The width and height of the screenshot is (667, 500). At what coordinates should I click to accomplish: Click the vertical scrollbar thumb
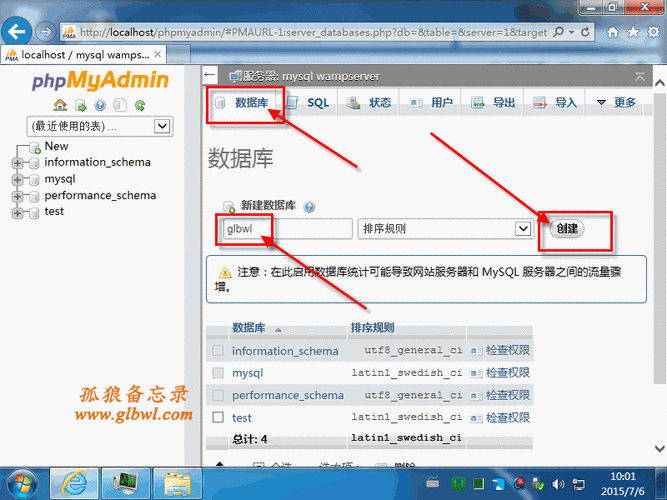coord(660,238)
